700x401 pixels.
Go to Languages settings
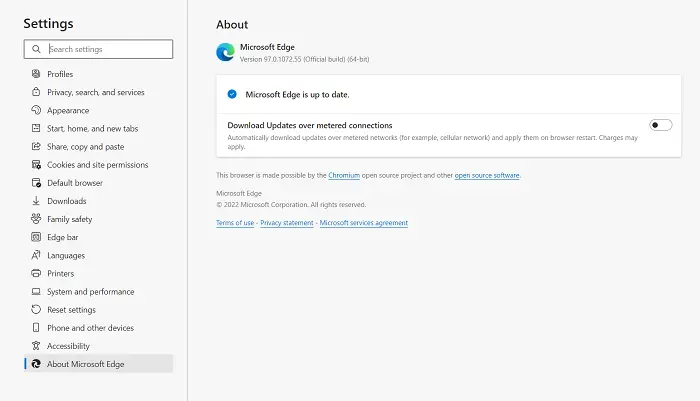tap(98, 255)
